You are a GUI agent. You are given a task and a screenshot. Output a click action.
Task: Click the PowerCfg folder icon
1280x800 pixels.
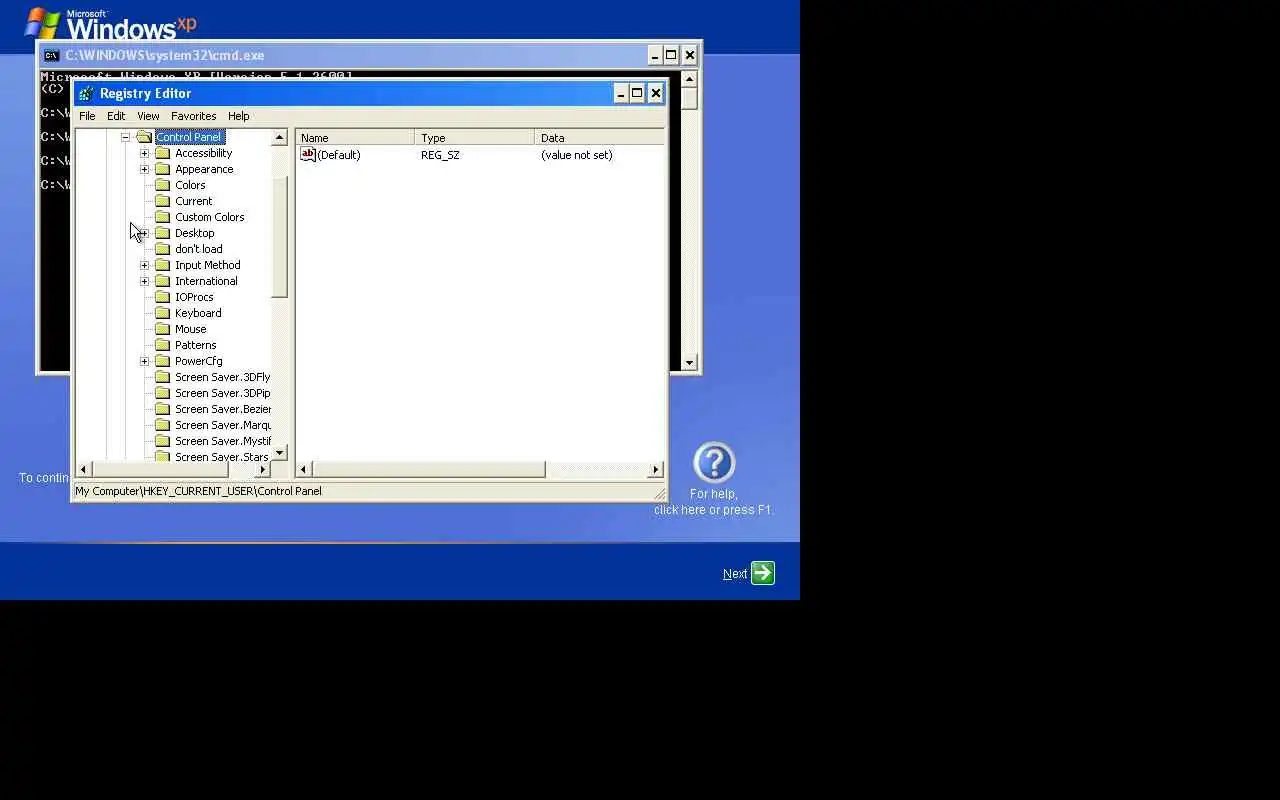click(x=163, y=361)
